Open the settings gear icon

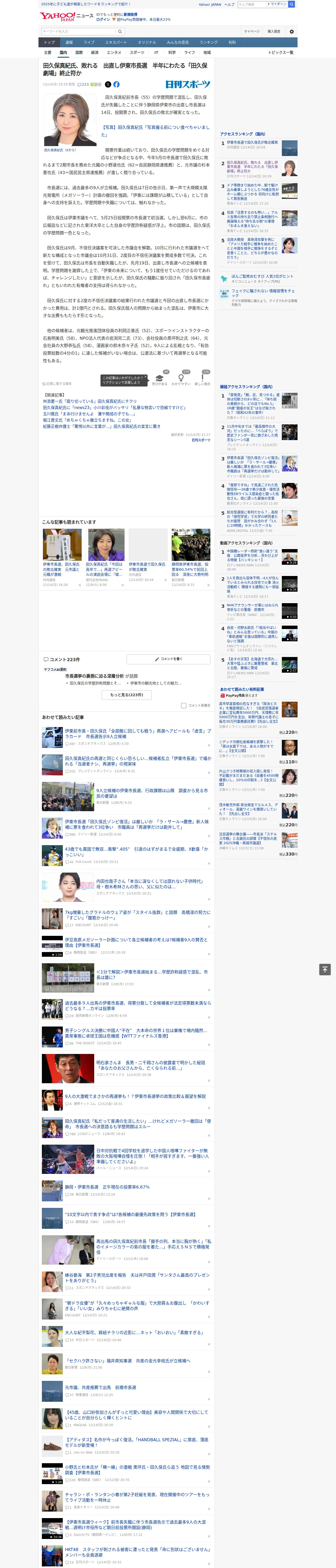point(292,31)
